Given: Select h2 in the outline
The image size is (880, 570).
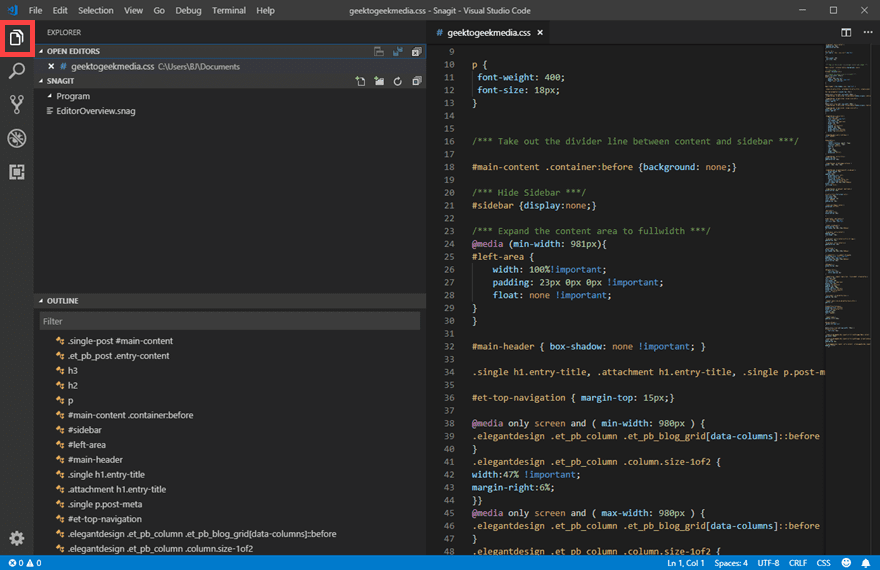Looking at the screenshot, I should (230, 385).
